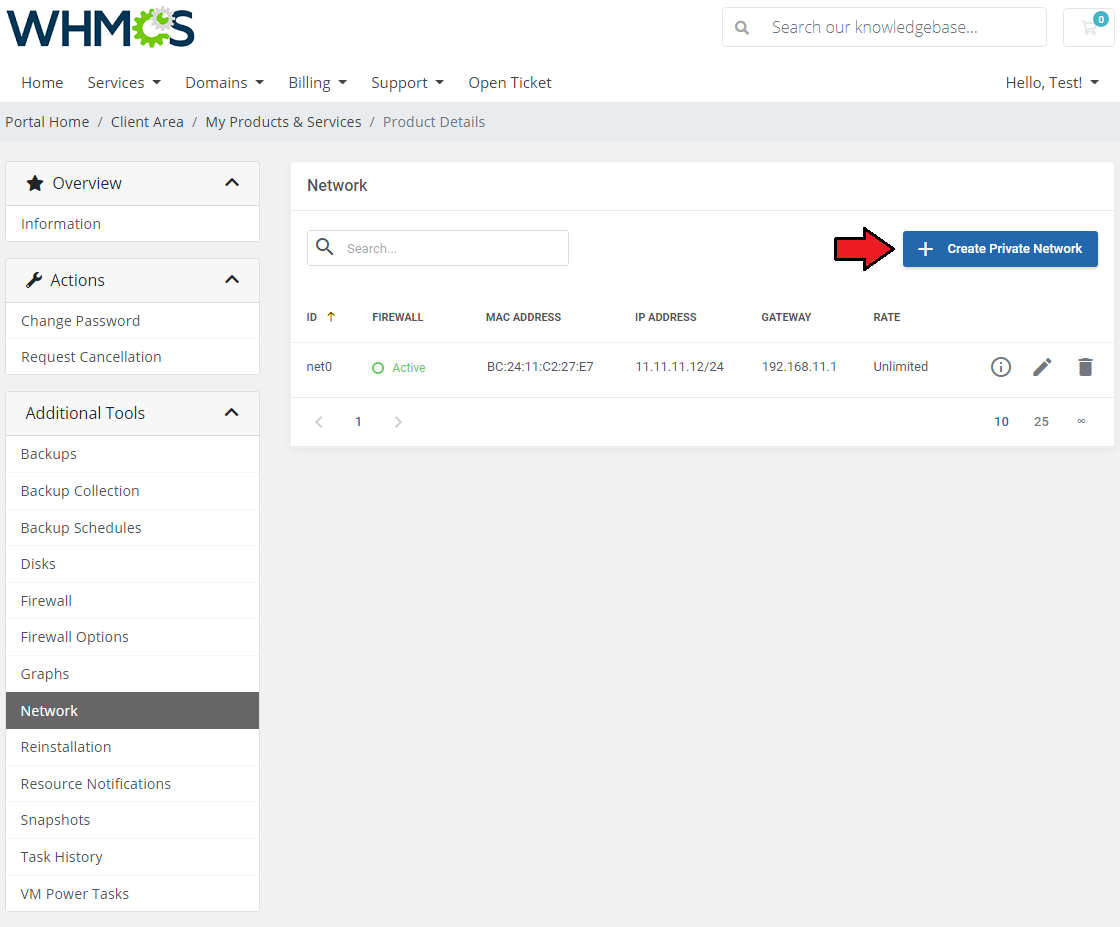Viewport: 1120px width, 927px height.
Task: Edit the net0 network with pencil icon
Action: [1042, 367]
